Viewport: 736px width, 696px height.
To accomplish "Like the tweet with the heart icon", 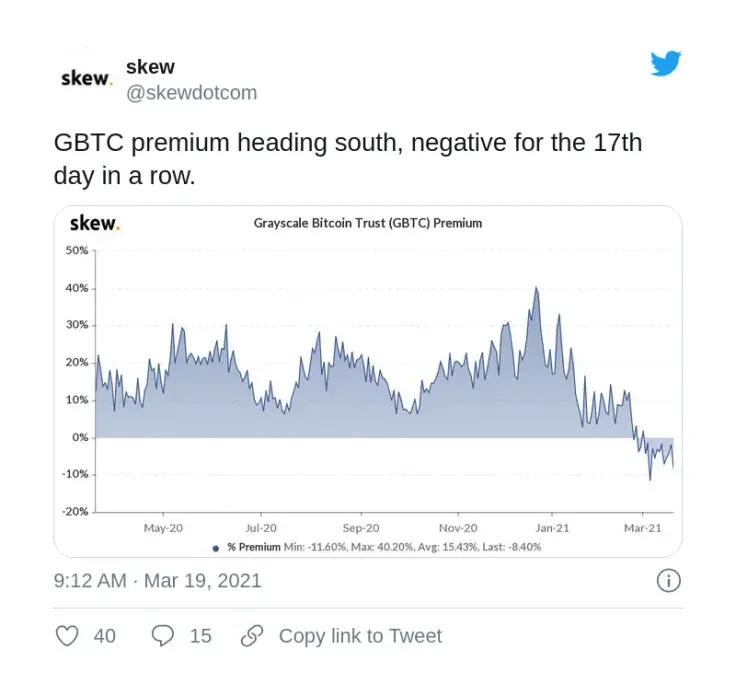I will (x=67, y=636).
